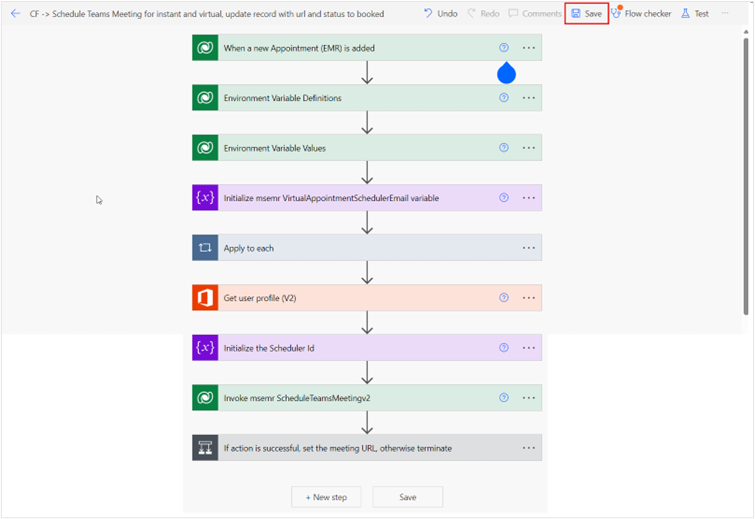Open ellipsis menu of Get user profile (V2)
Screen dimensions: 755x519
529,298
